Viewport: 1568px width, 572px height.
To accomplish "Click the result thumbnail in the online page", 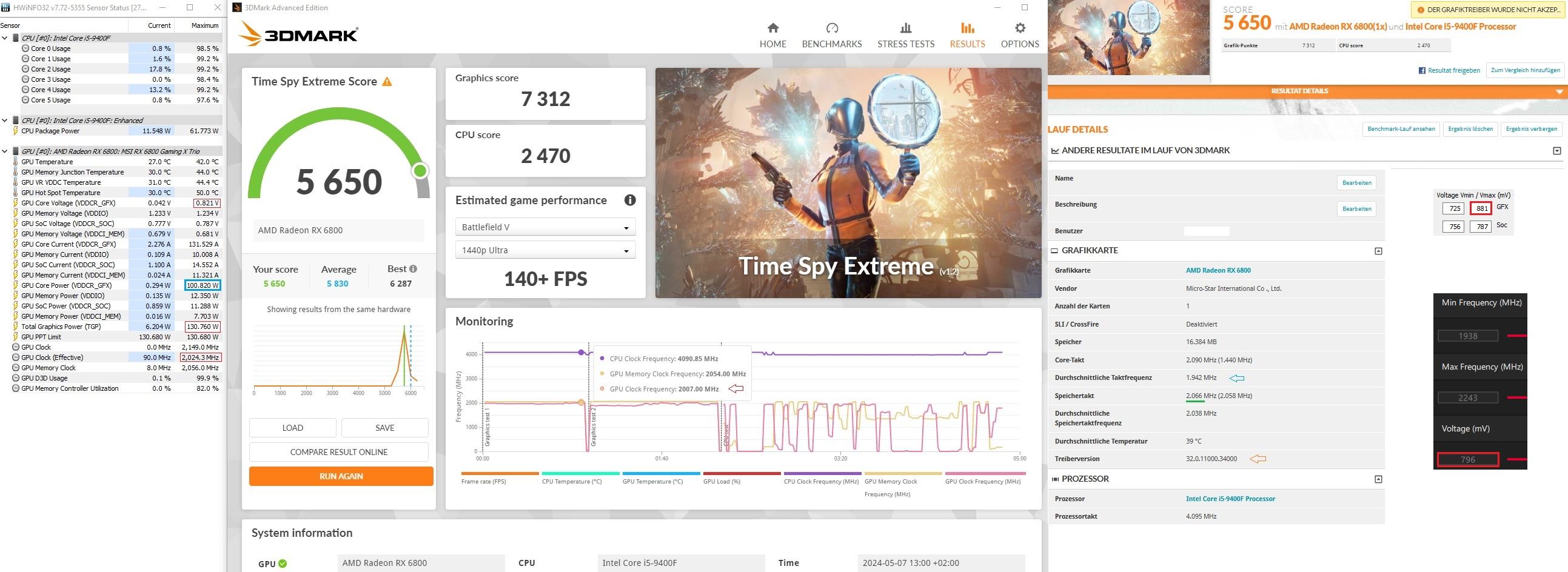I will 1128,38.
